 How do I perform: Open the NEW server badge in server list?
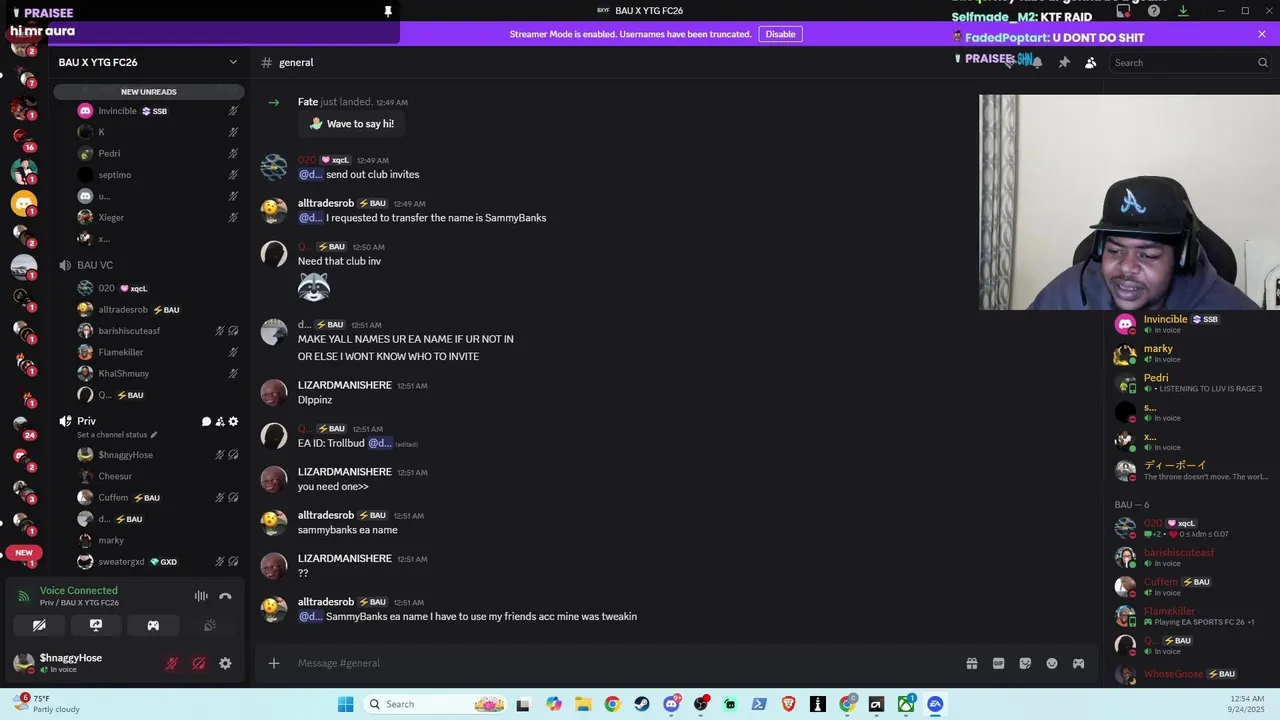point(24,552)
